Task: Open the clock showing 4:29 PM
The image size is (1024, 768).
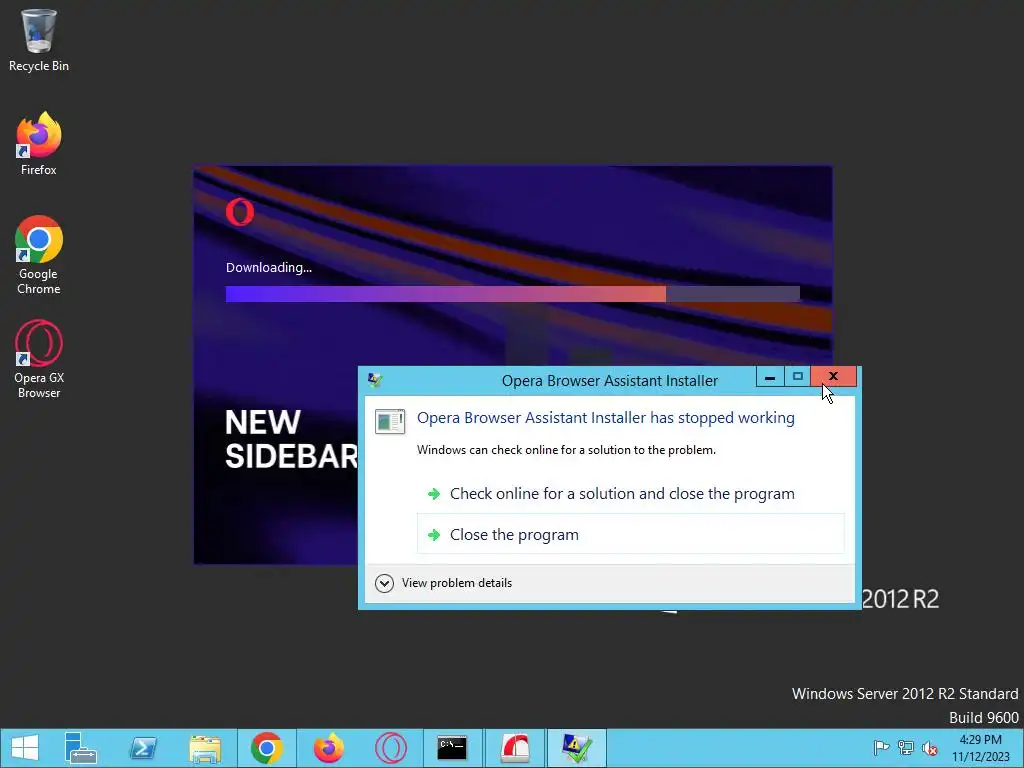Action: click(980, 748)
